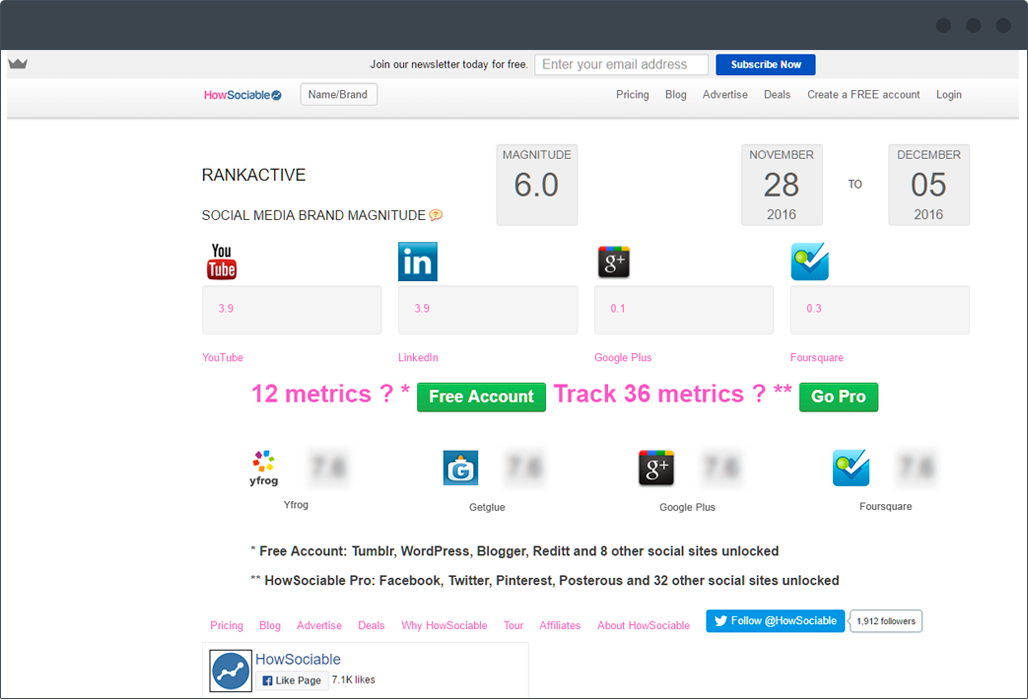Open the HowSociable logo home link
This screenshot has height=700, width=1028.
[243, 95]
